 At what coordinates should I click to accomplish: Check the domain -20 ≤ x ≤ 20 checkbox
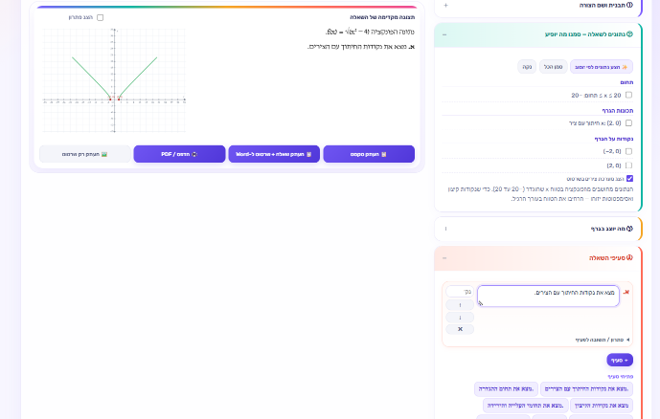629,95
